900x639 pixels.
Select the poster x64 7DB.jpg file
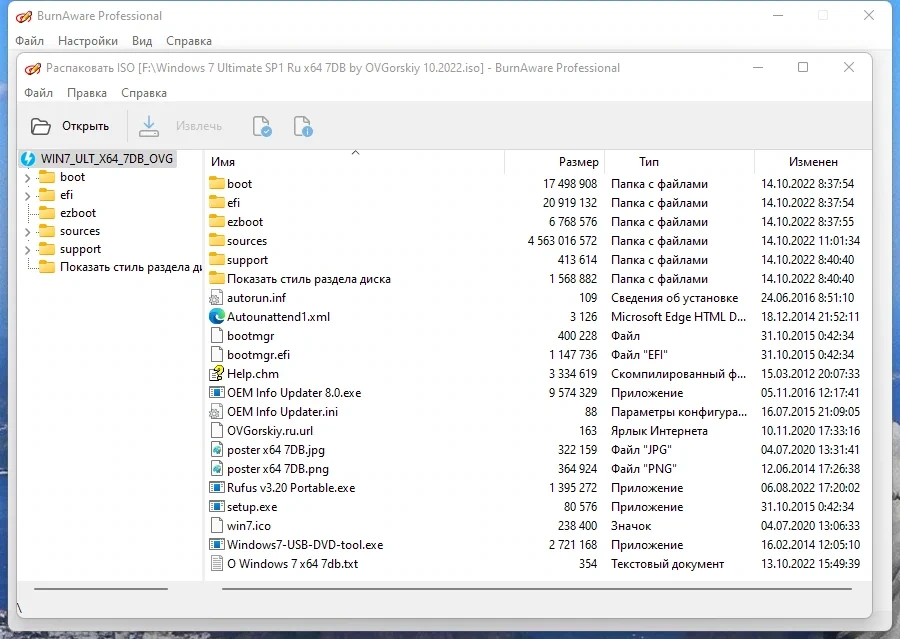click(x=276, y=450)
